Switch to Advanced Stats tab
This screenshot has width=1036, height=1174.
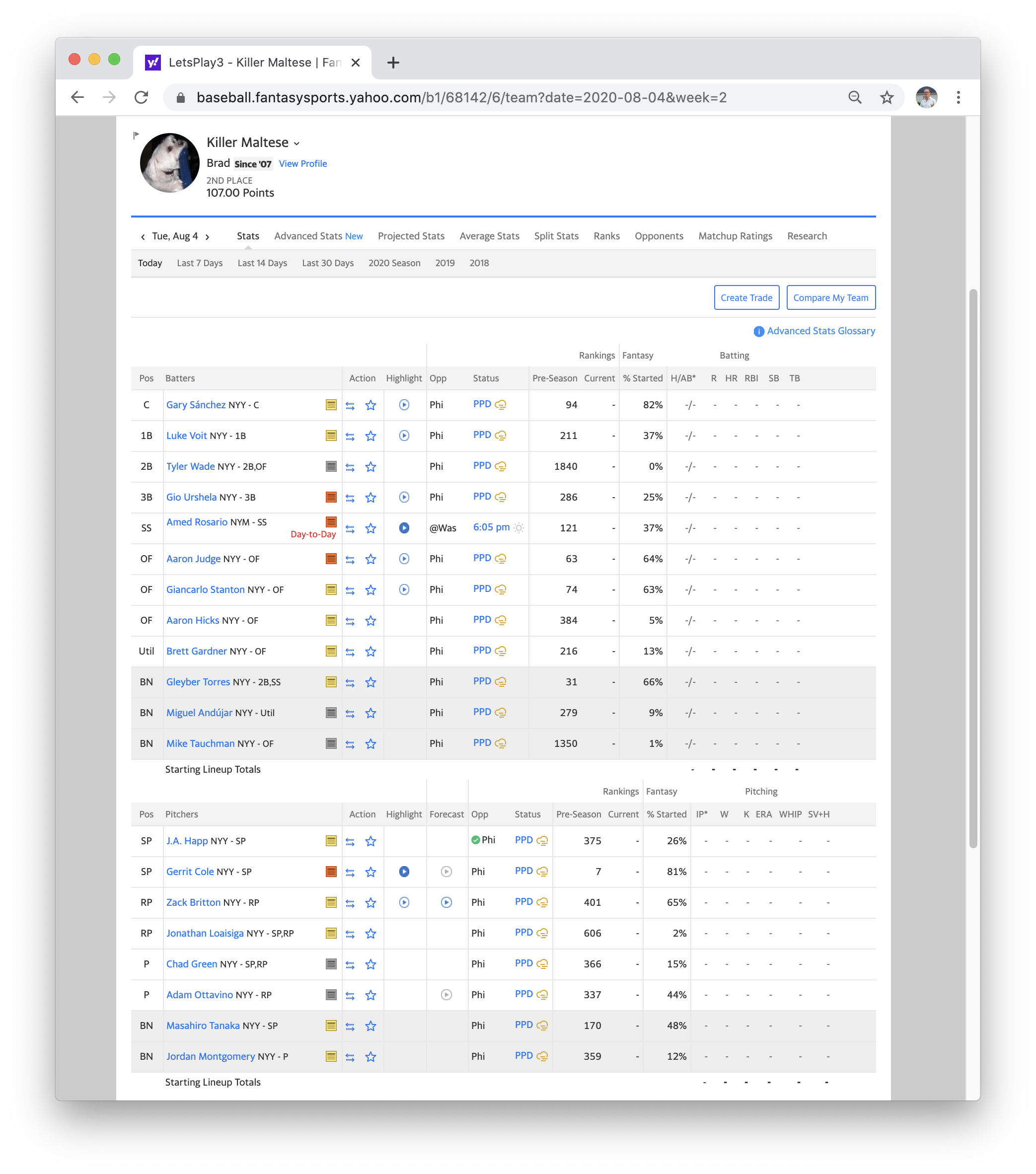click(318, 236)
